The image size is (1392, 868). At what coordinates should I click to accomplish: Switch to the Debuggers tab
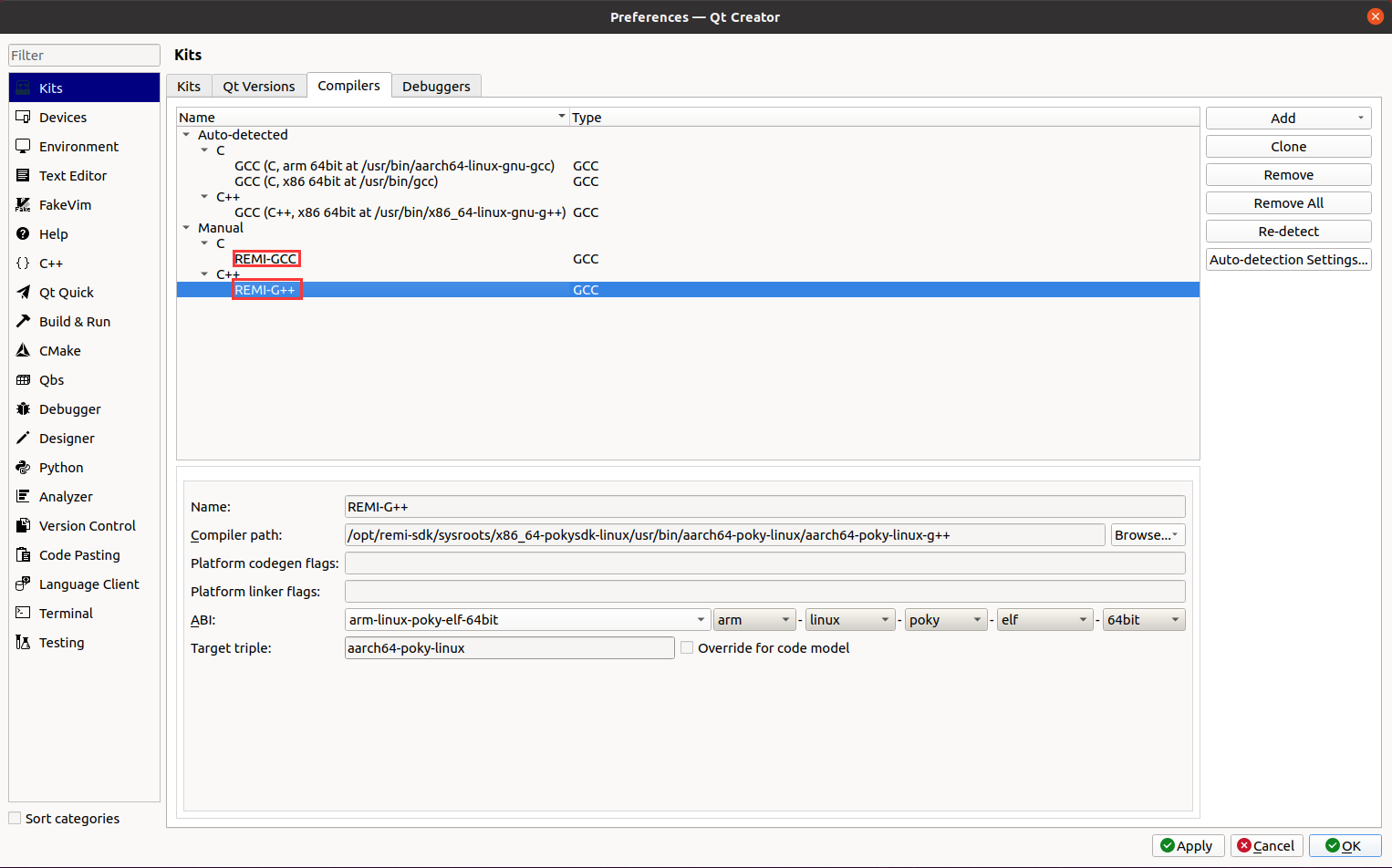point(436,86)
